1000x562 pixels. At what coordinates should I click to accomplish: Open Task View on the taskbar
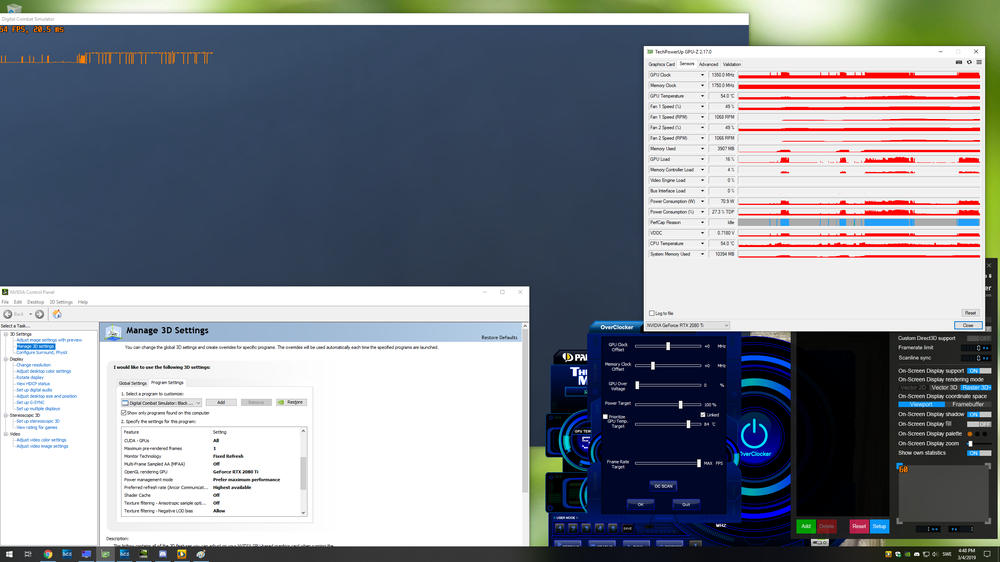(x=28, y=554)
